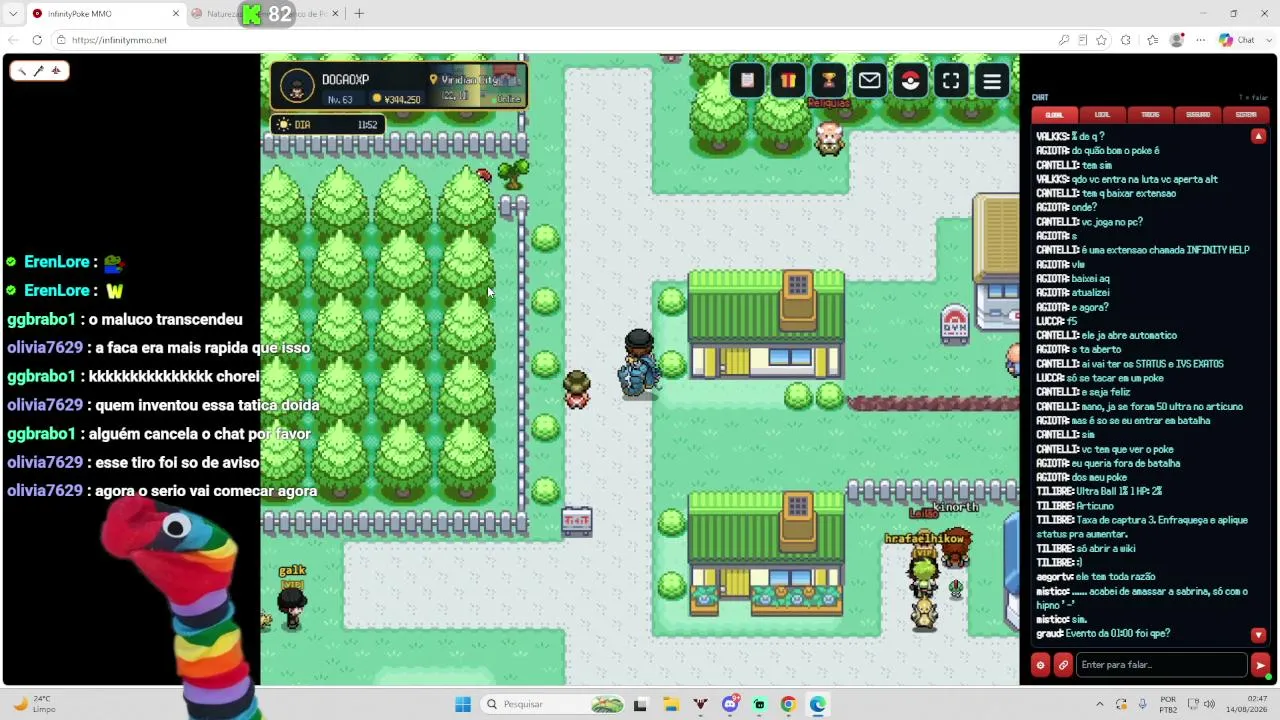Open Google Chrome from the taskbar

(788, 704)
